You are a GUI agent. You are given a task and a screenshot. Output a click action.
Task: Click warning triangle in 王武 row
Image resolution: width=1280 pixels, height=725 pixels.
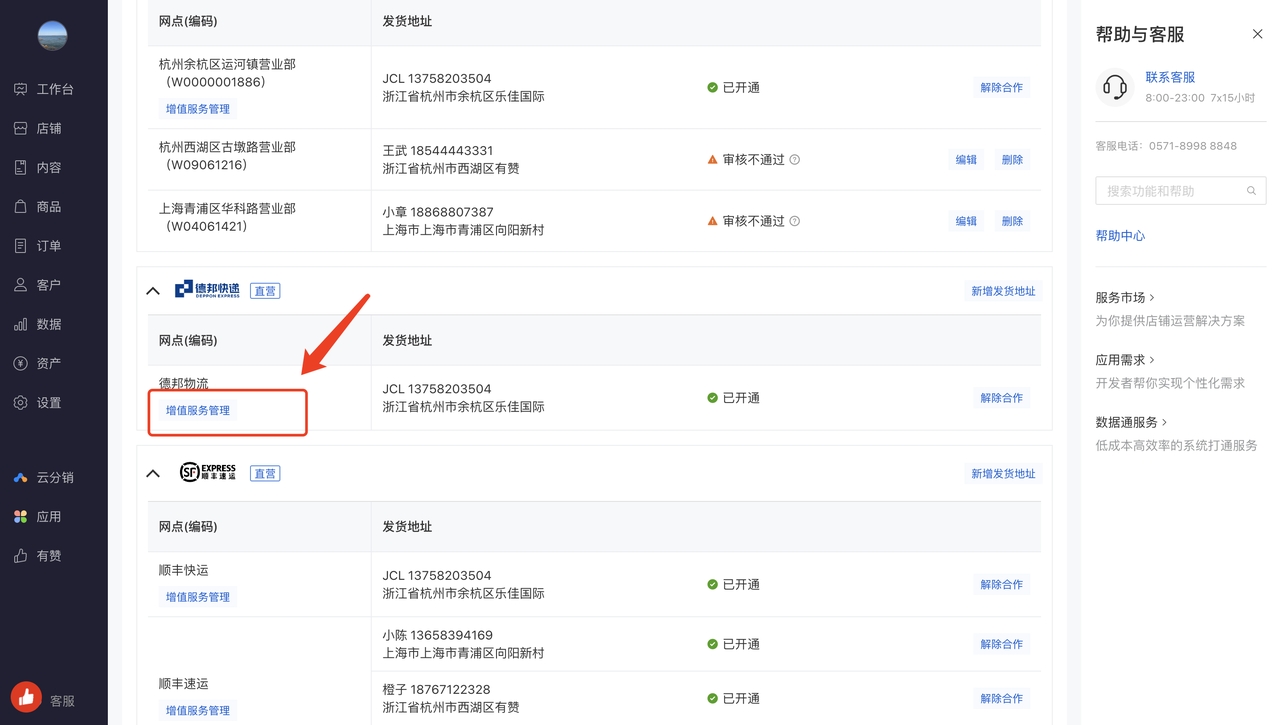click(x=712, y=159)
